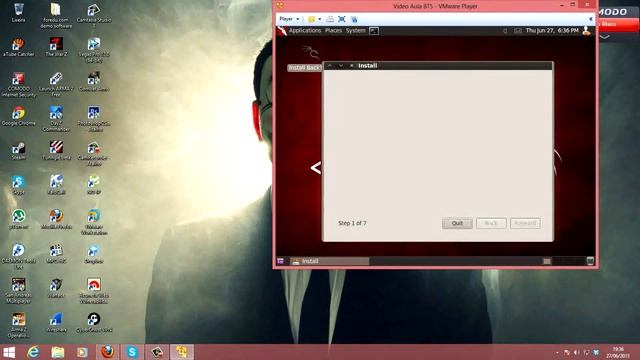
Task: Open the Recycle Bin (Lixeira) desktop icon
Action: [18, 12]
